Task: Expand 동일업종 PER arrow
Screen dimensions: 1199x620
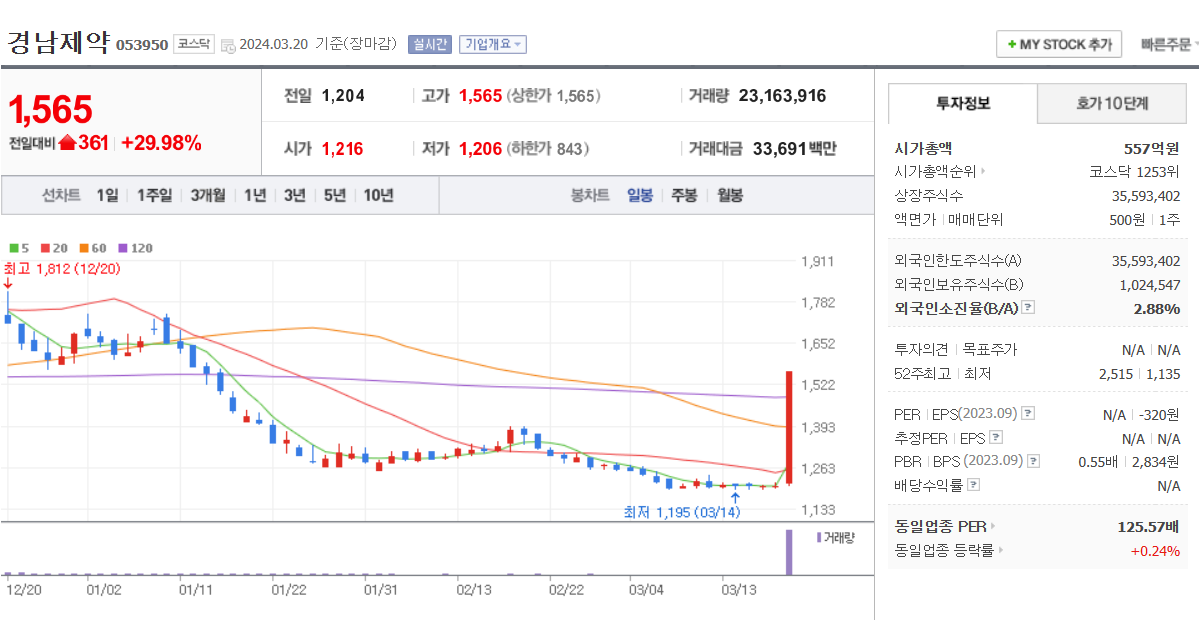Action: (994, 526)
